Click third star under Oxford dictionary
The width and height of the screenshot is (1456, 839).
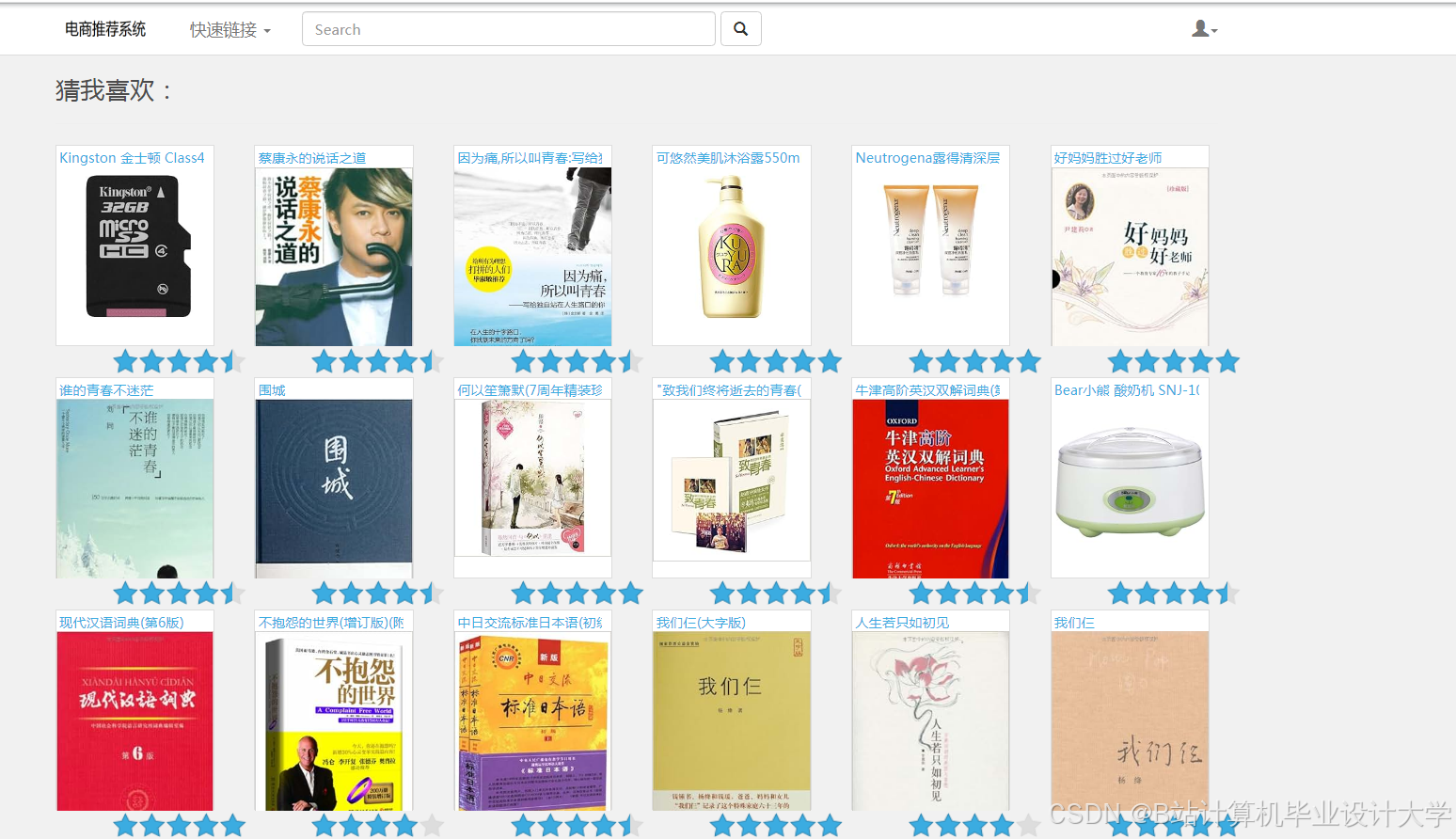[974, 594]
